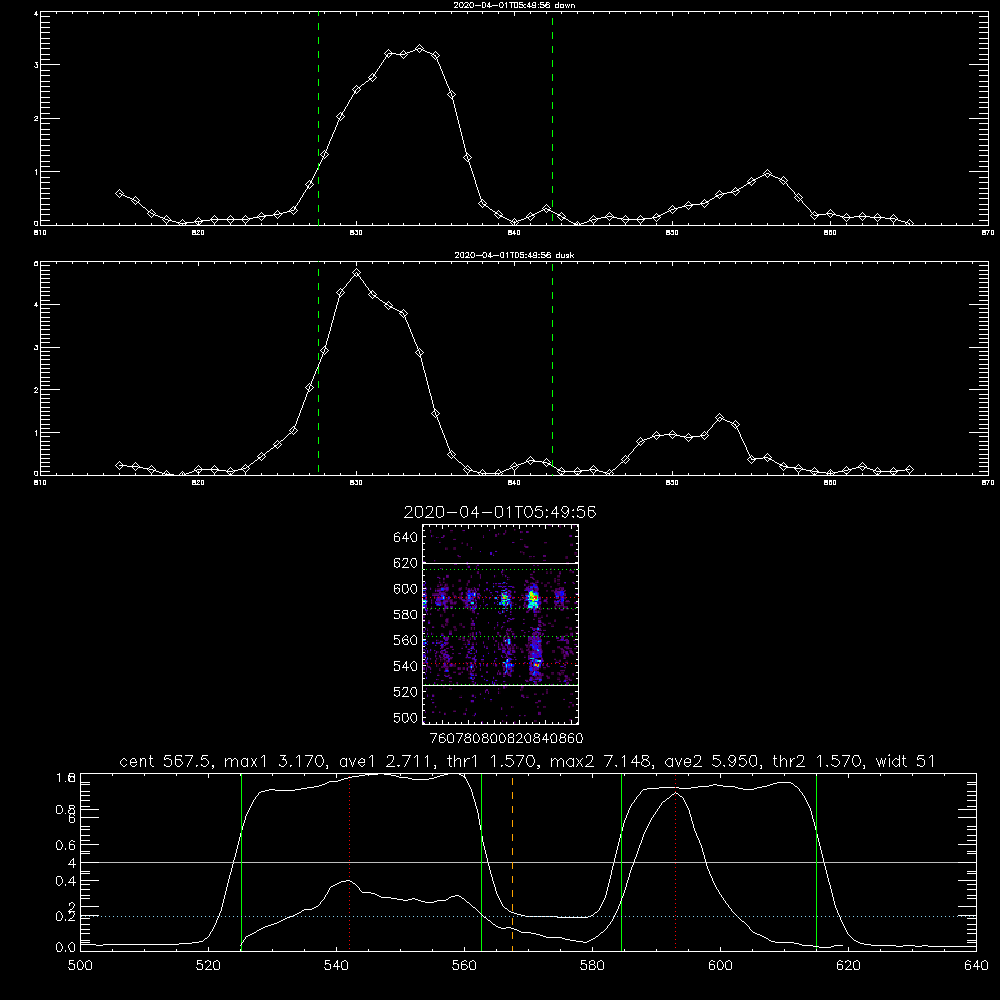Click the red dotted peak line near 542

point(349,861)
